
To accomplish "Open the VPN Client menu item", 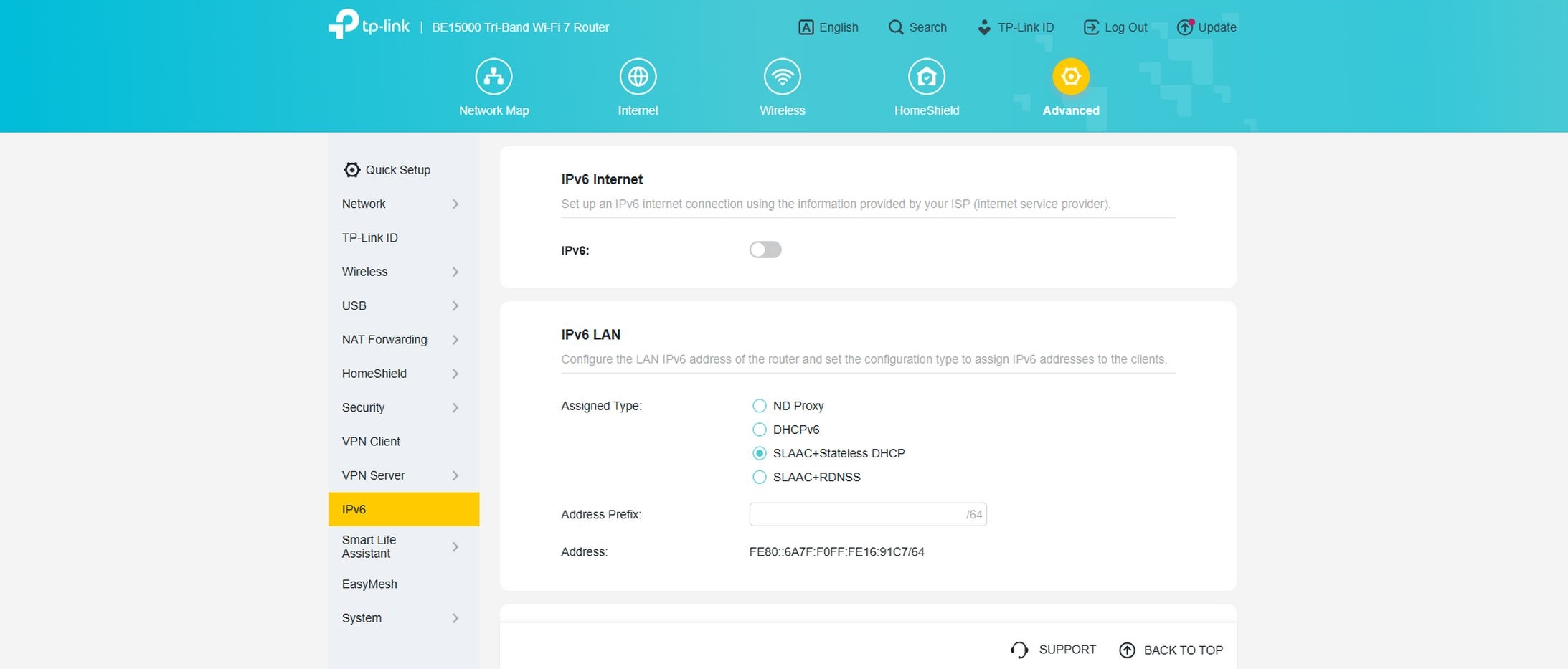I will tap(371, 442).
